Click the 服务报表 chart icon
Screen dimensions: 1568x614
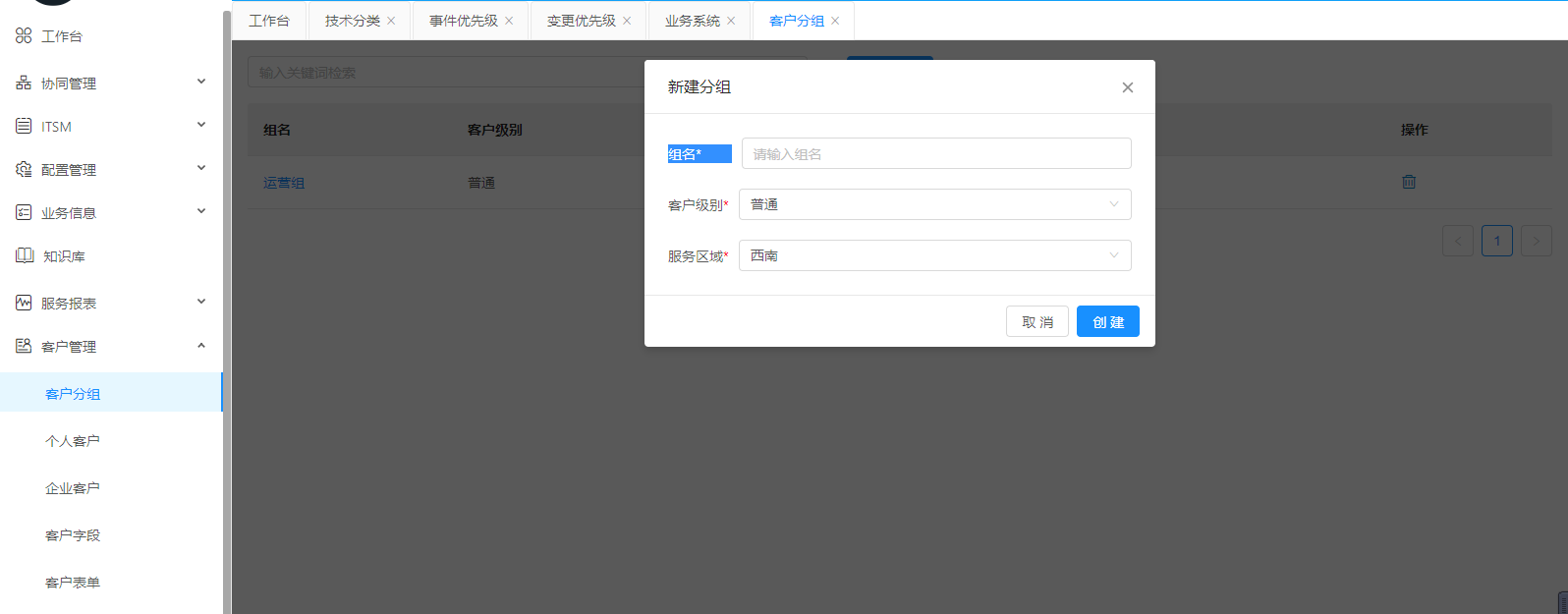coord(24,303)
